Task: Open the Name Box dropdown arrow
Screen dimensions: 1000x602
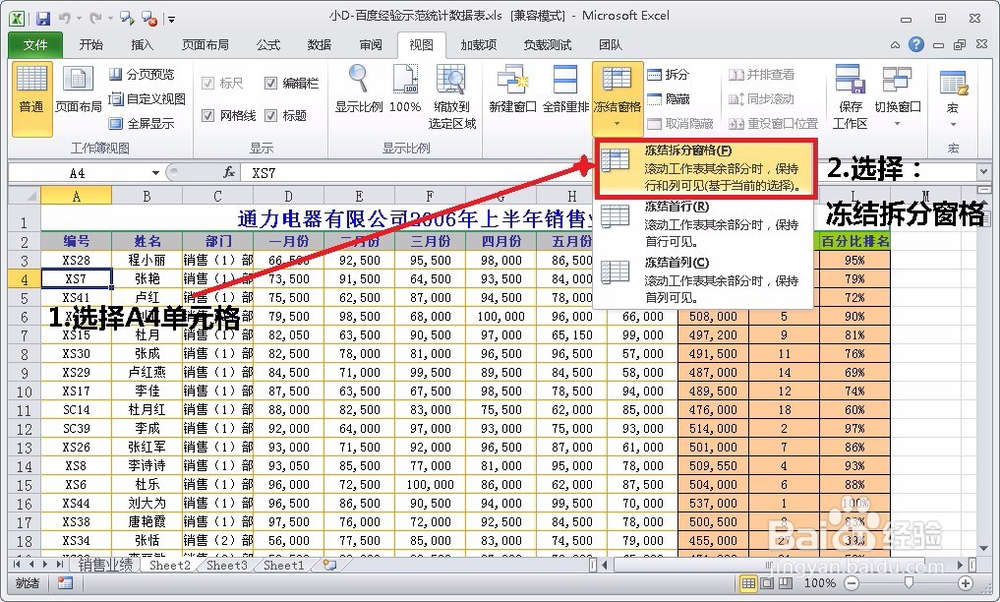Action: [x=155, y=173]
